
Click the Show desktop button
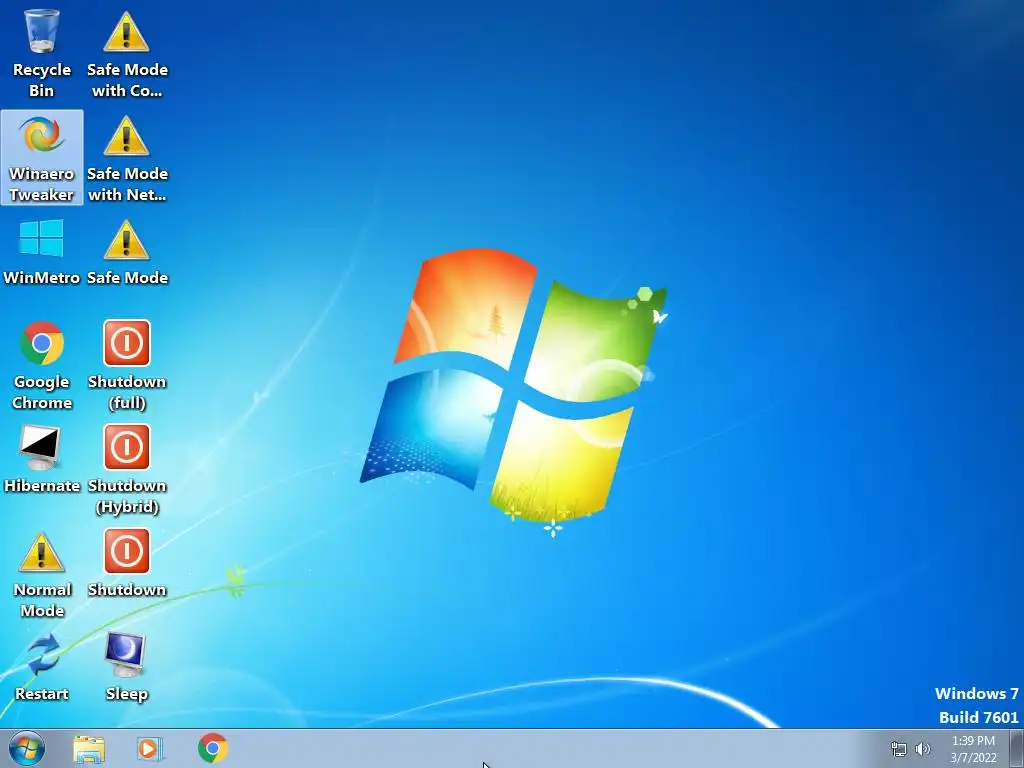point(1017,748)
